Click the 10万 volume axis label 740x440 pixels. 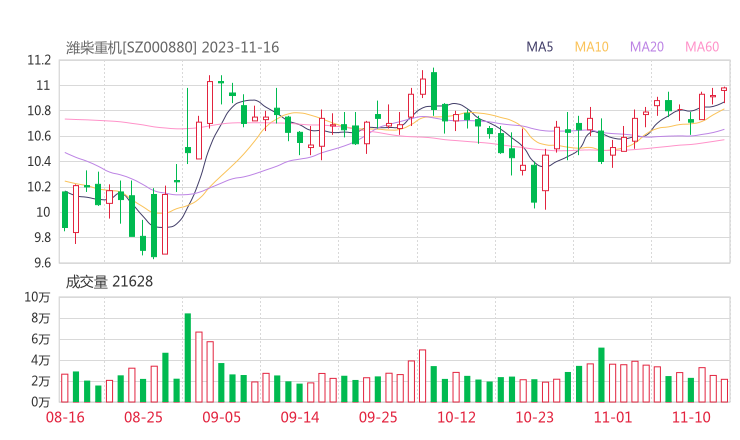coord(36,298)
